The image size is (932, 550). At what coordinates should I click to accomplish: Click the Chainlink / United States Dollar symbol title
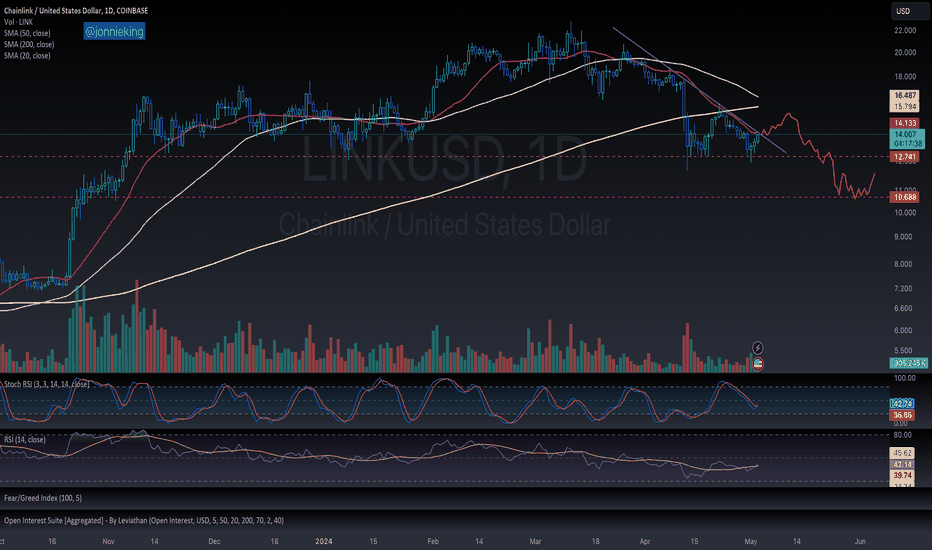[x=76, y=11]
